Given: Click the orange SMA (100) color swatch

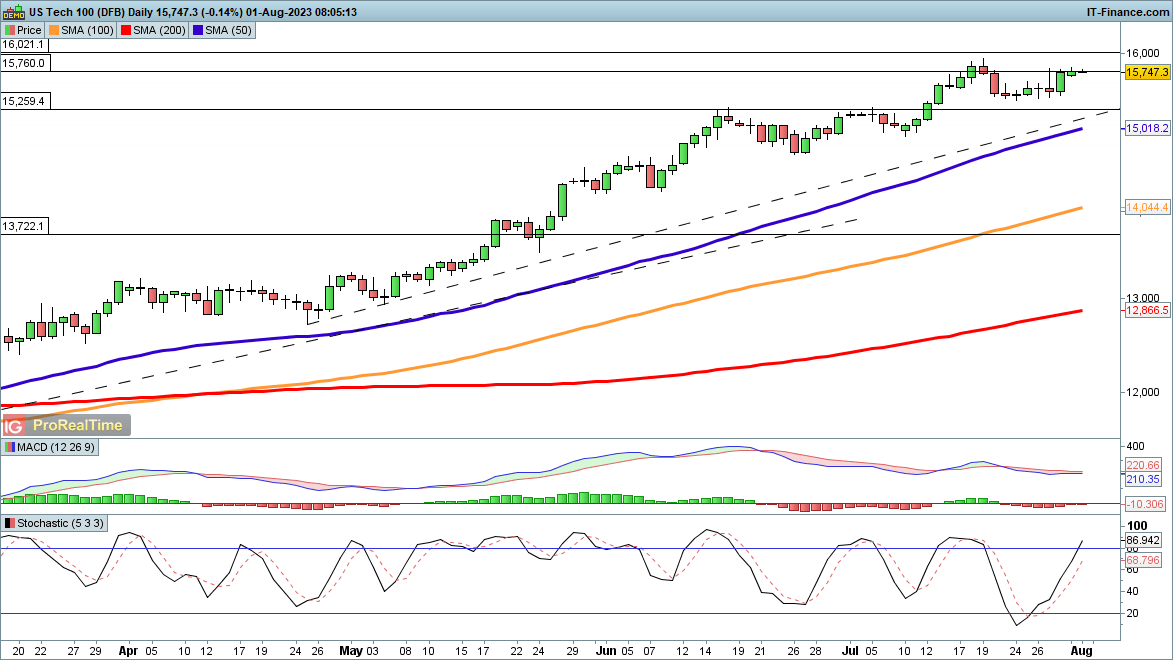Looking at the screenshot, I should pyautogui.click(x=54, y=30).
